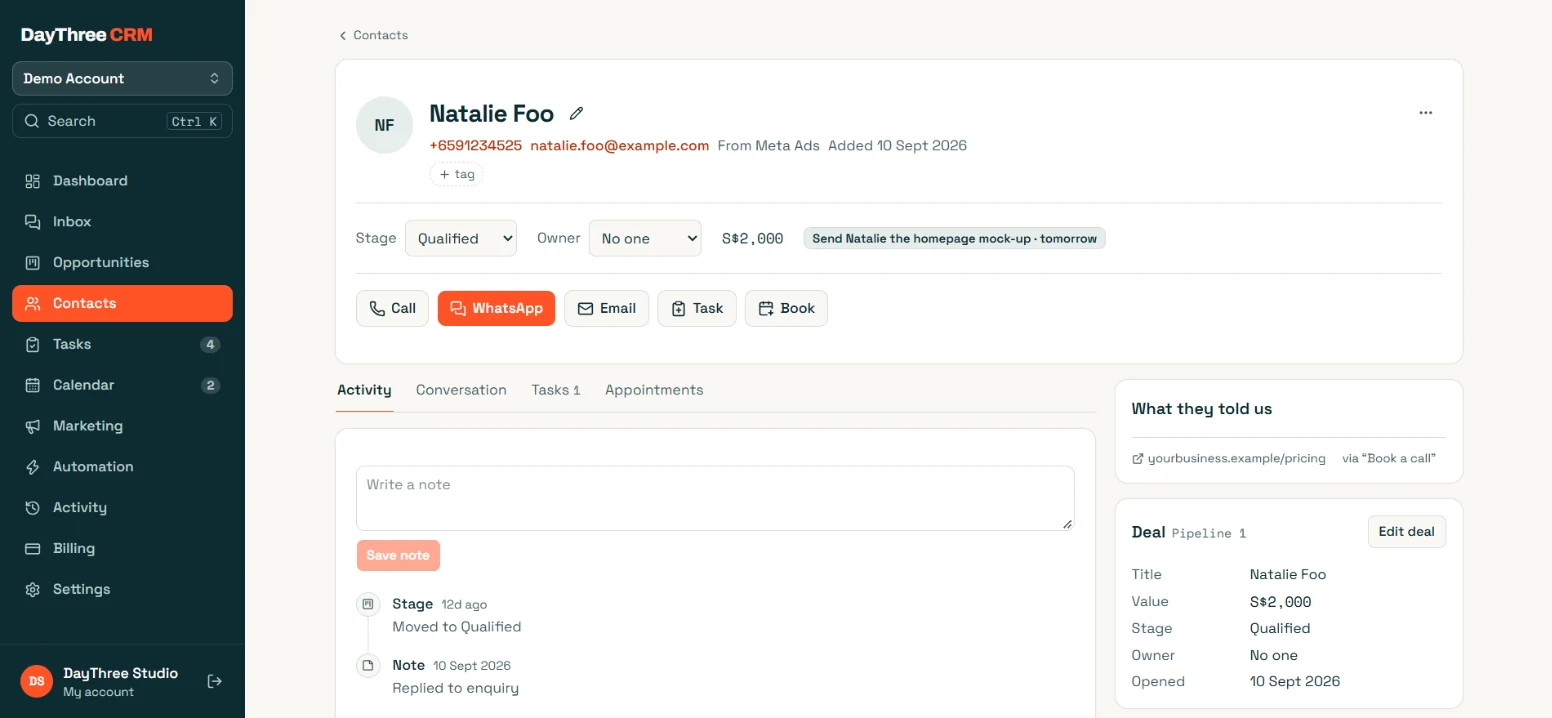This screenshot has height=718, width=1552.
Task: Open Dashboard in the sidebar
Action: coord(122,181)
